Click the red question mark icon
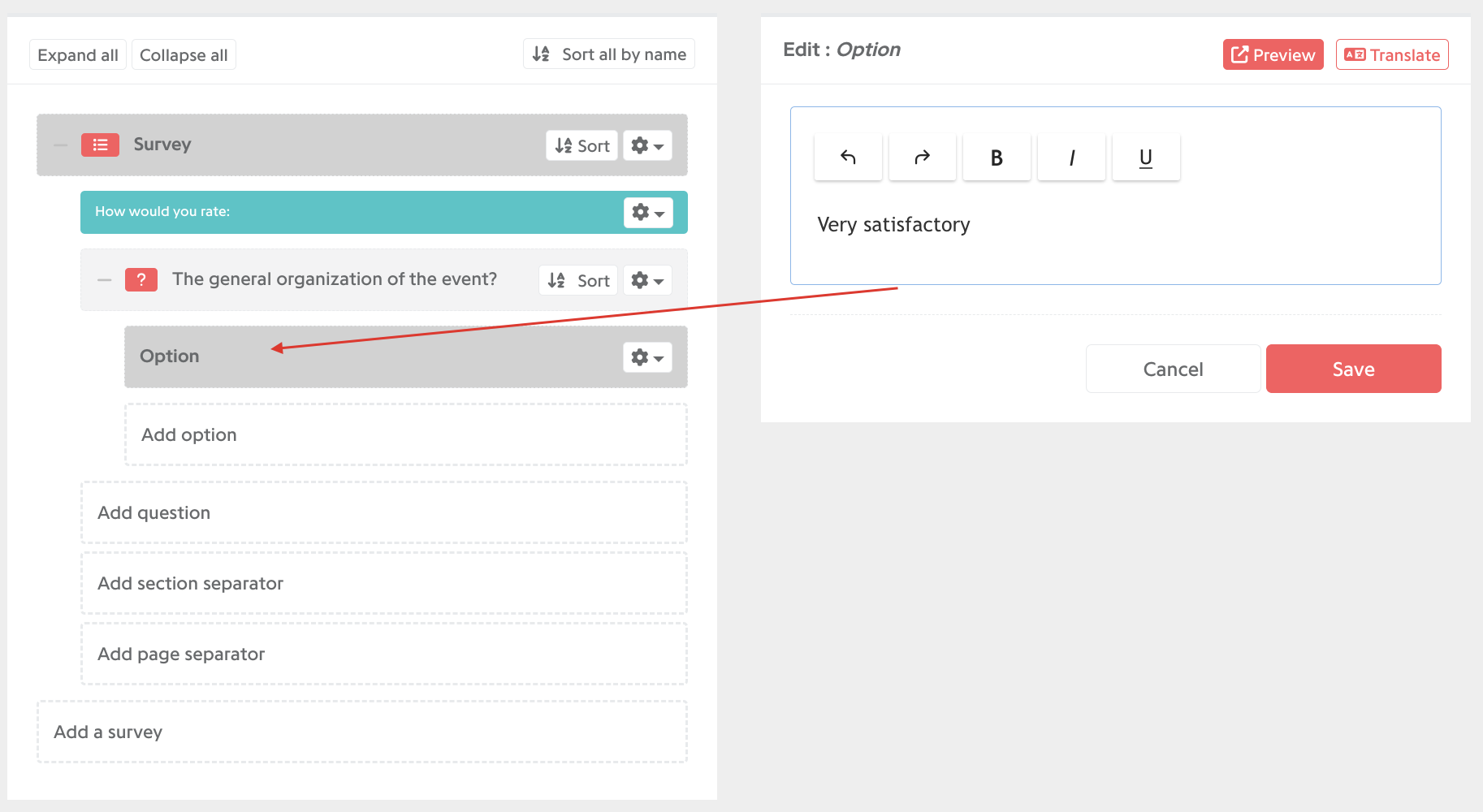This screenshot has width=1483, height=812. 141,279
